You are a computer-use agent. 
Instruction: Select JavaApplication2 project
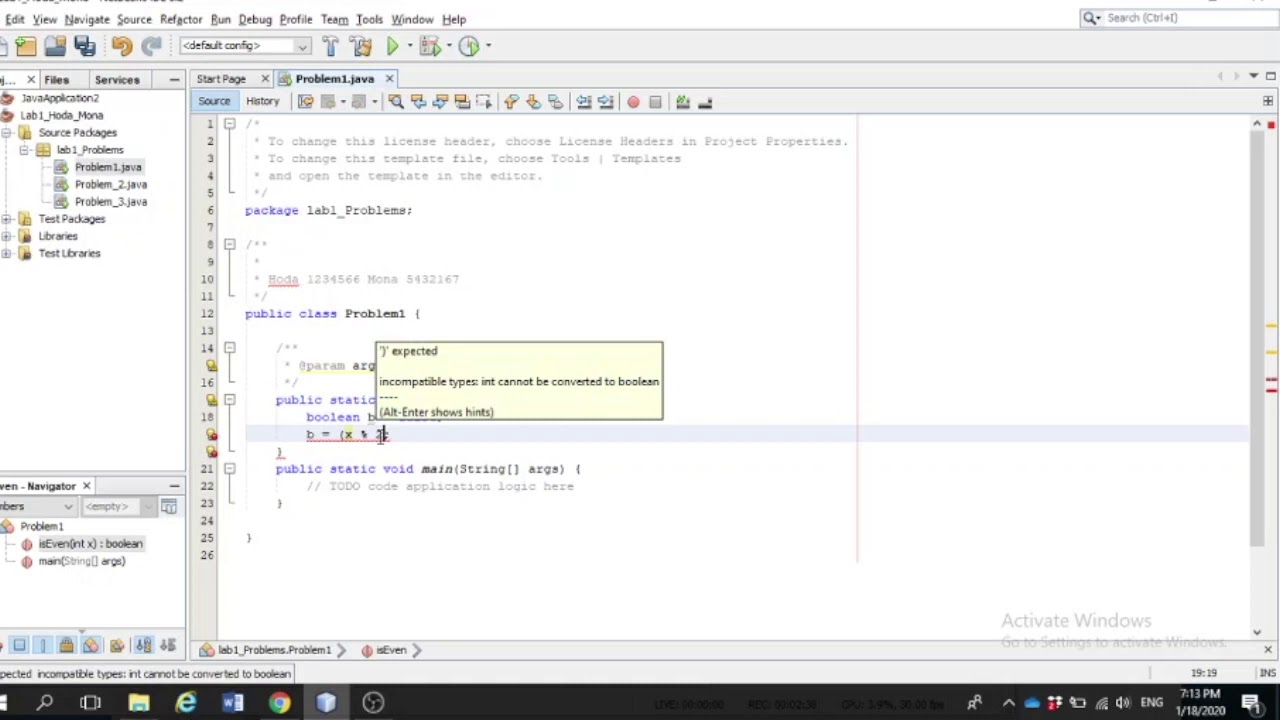pyautogui.click(x=60, y=98)
